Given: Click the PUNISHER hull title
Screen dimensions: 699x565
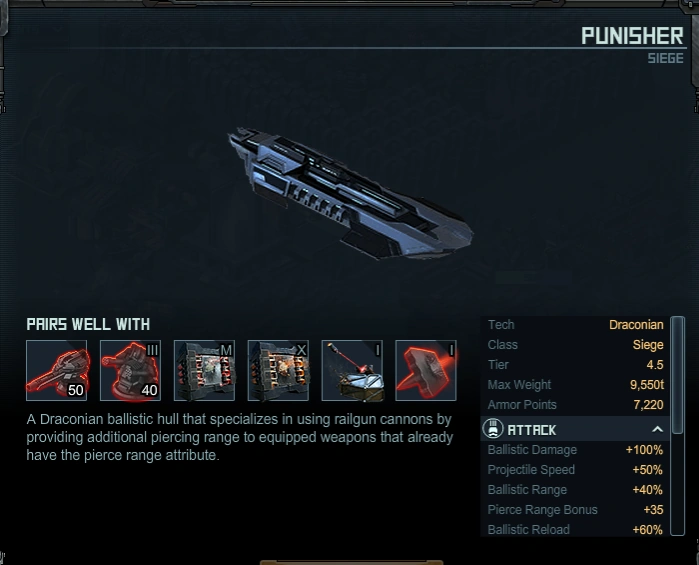Looking at the screenshot, I should point(632,36).
